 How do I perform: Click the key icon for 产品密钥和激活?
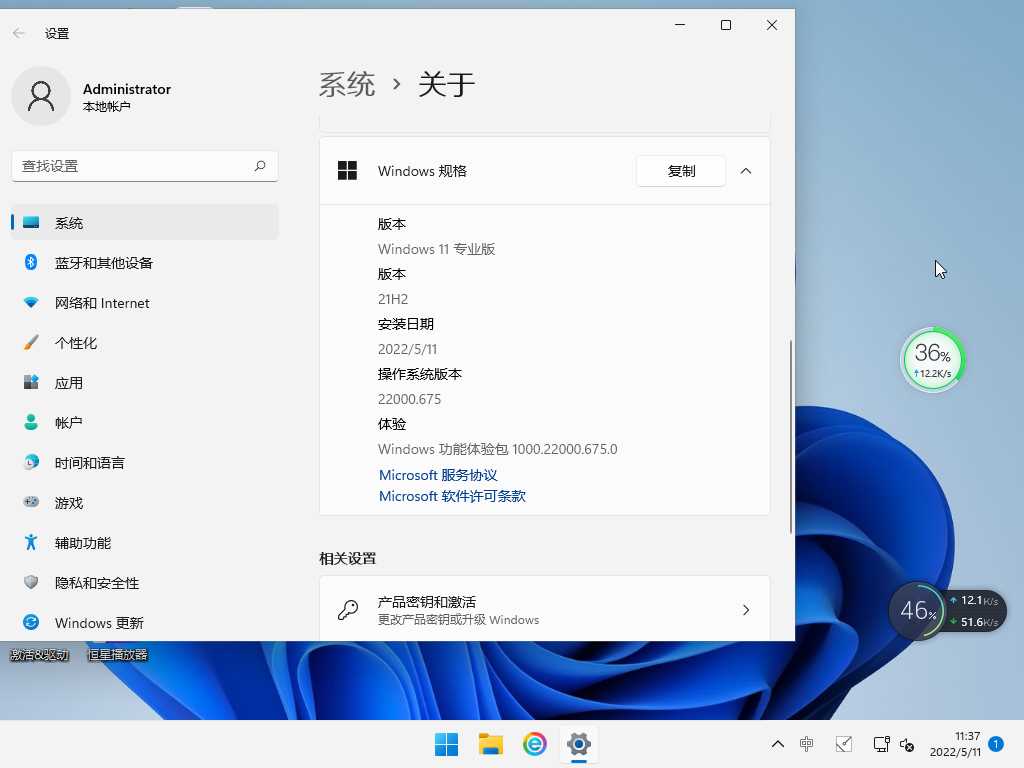tap(347, 610)
